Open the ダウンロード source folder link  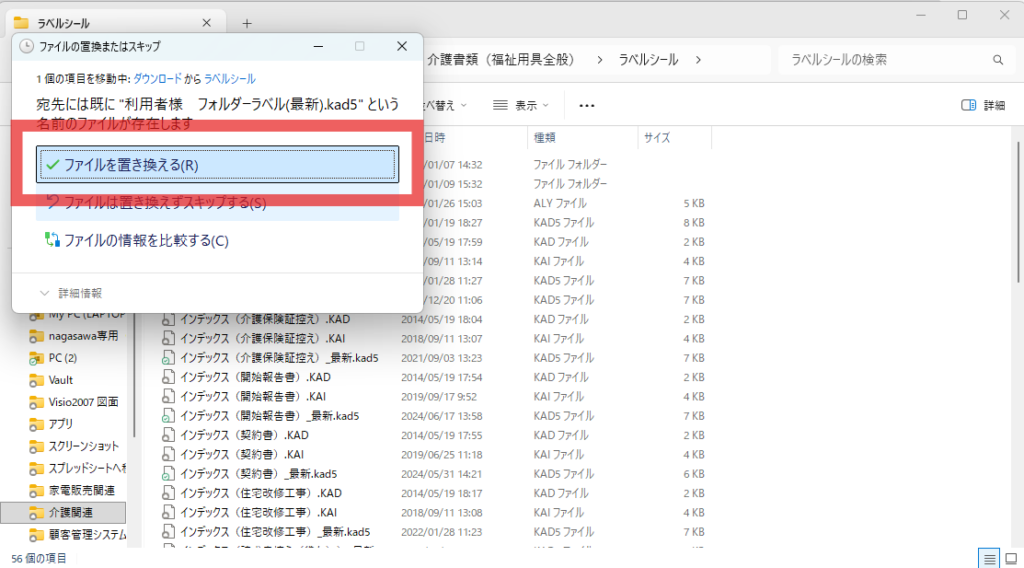(157, 78)
